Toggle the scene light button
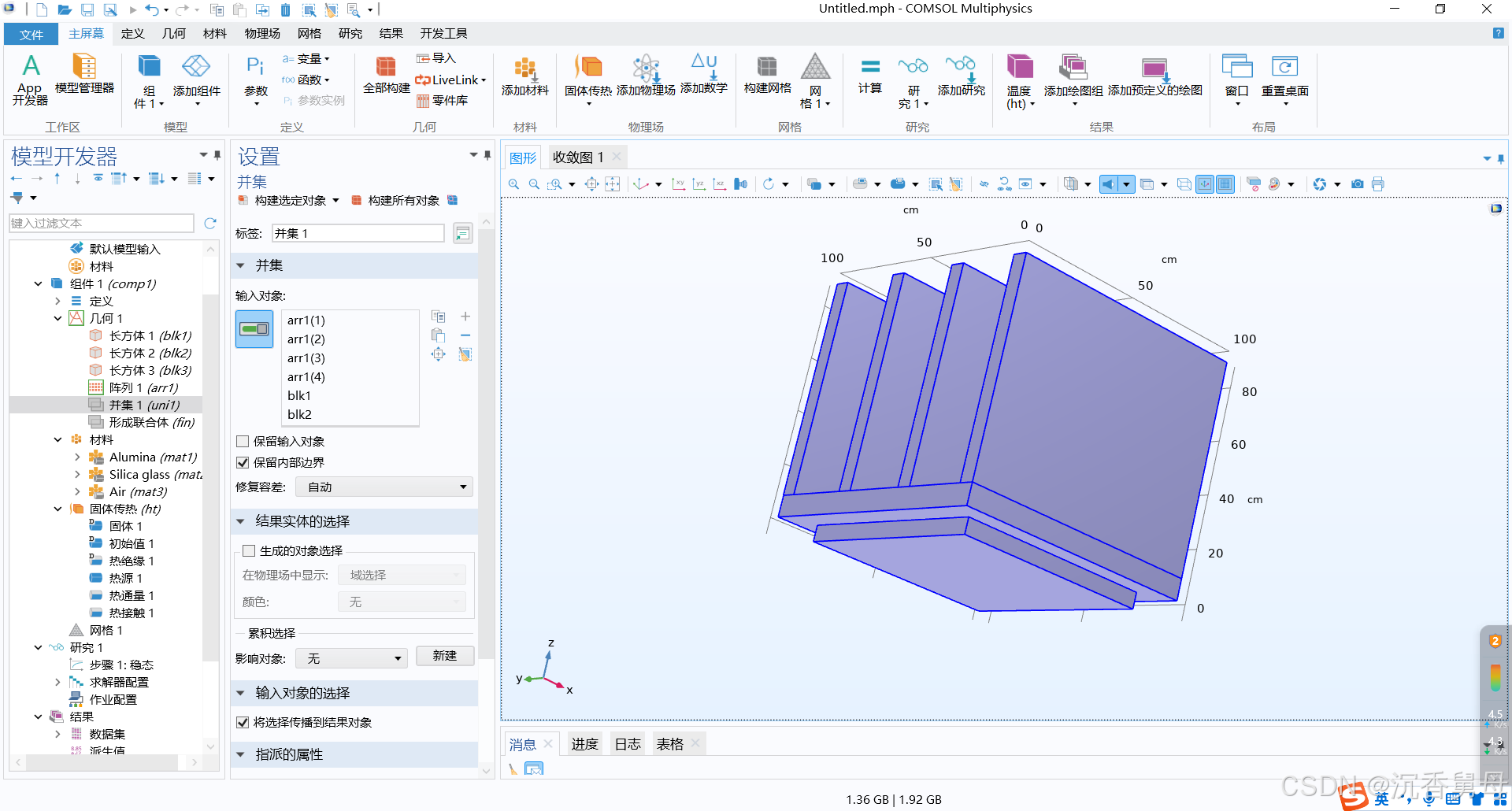This screenshot has width=1512, height=811. coord(1108,184)
